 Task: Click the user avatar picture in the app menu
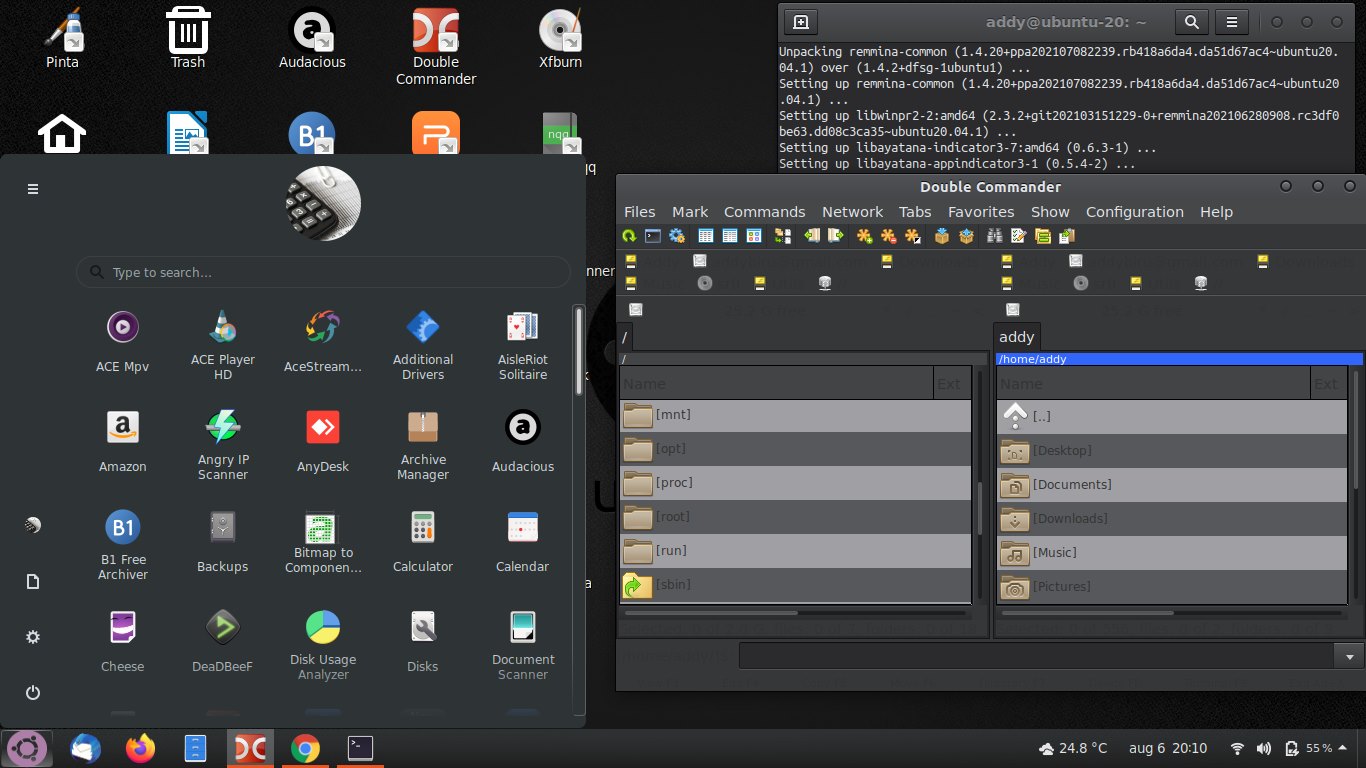point(323,204)
